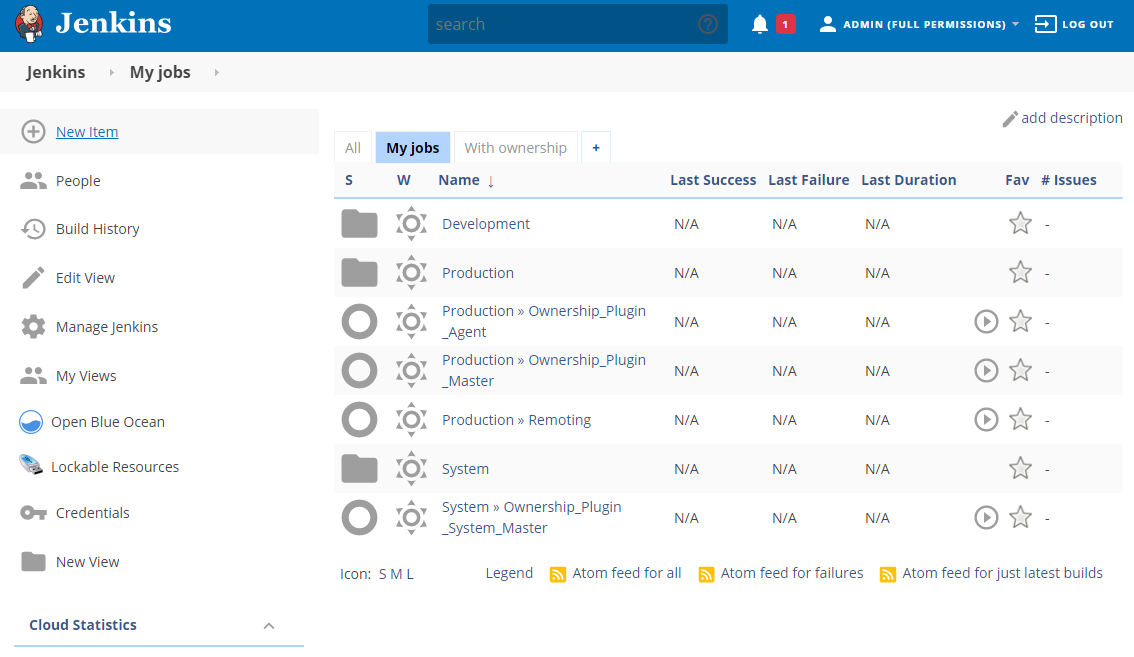
Task: Click Atom feed for all RSS icon
Action: (x=558, y=575)
